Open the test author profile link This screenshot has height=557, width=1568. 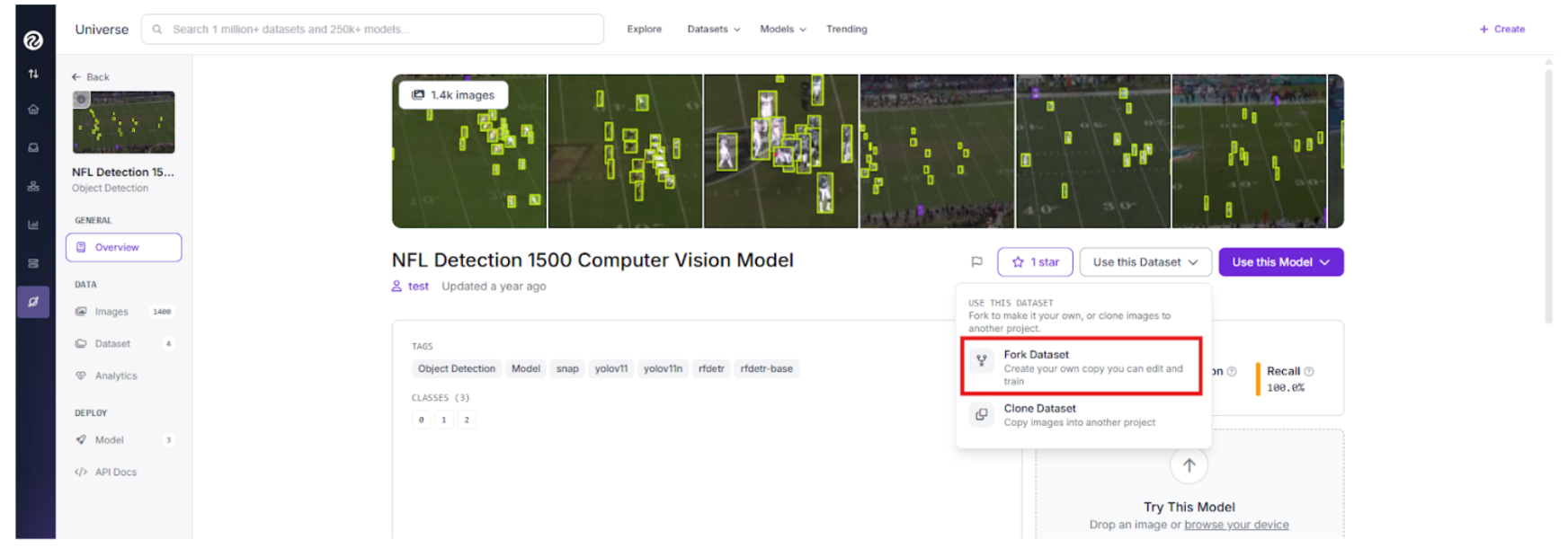418,287
